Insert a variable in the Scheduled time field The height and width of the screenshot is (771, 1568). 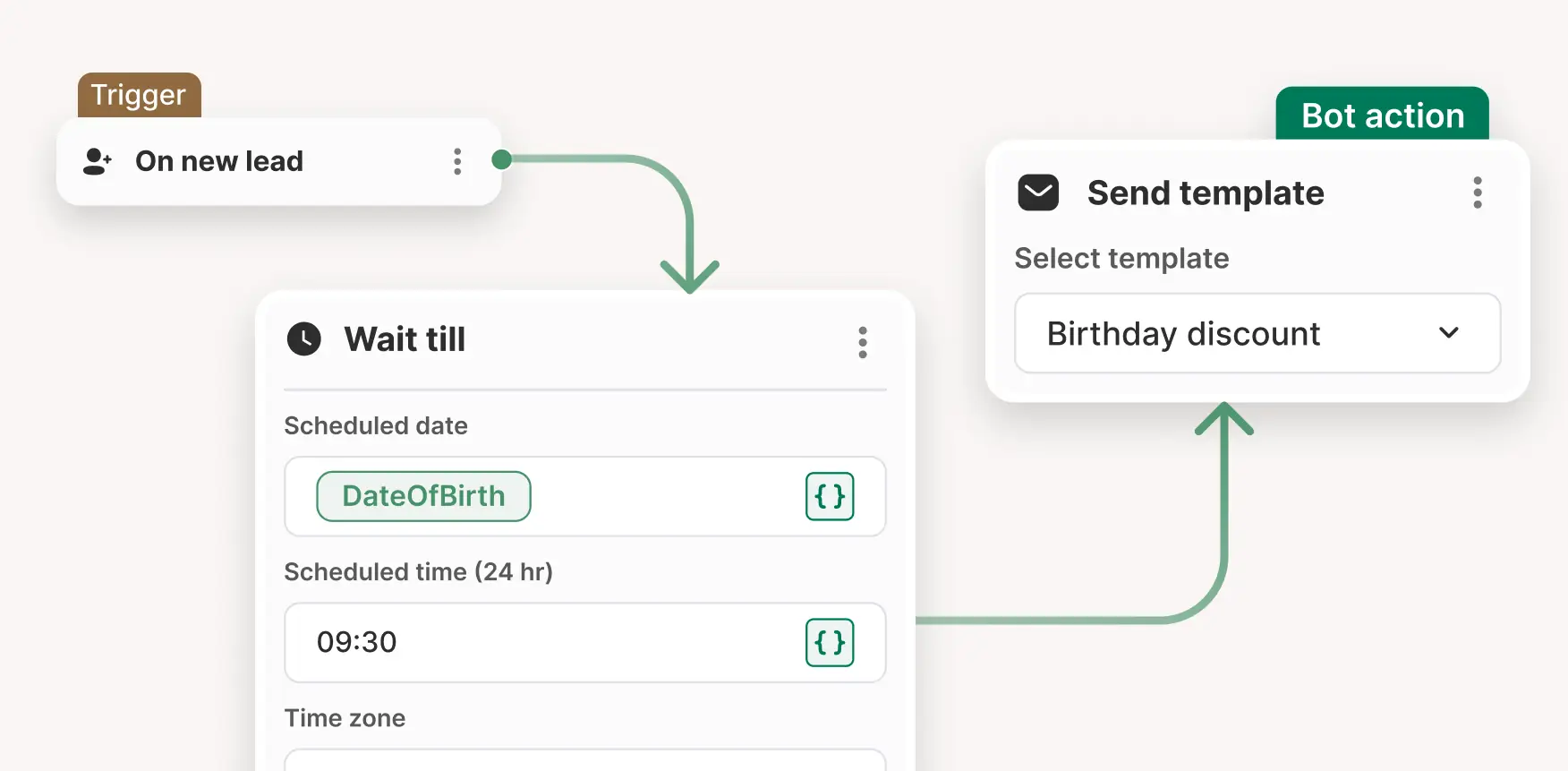pyautogui.click(x=830, y=642)
